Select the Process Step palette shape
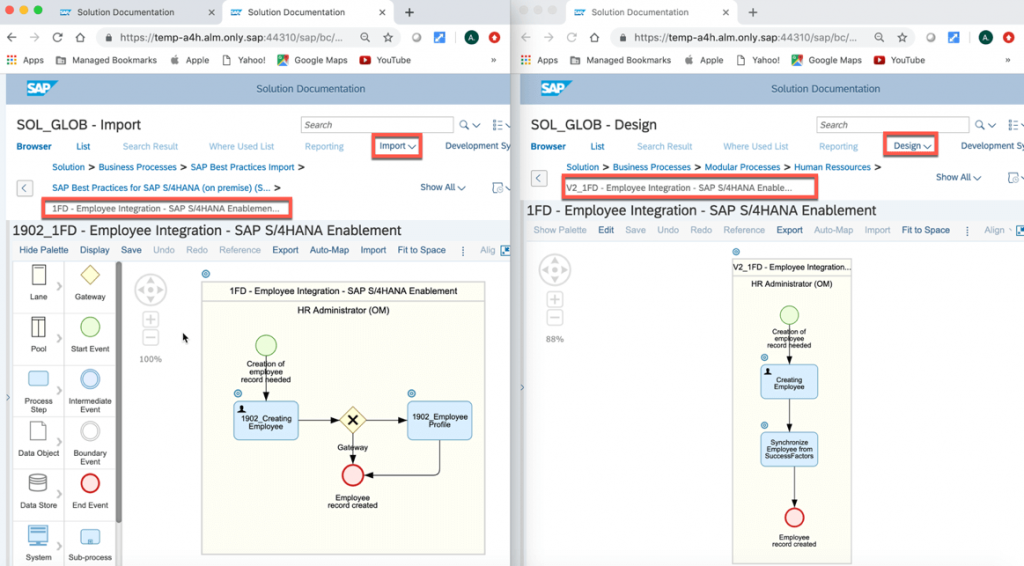This screenshot has height=566, width=1024. click(39, 379)
